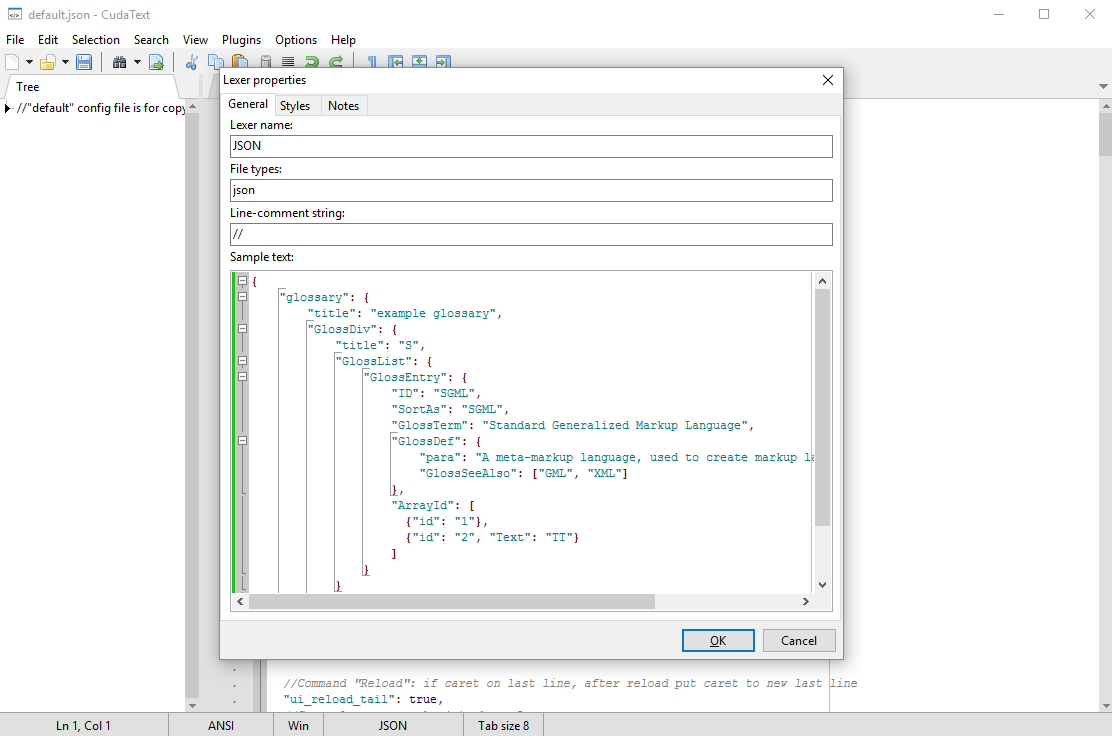Collapse the "glossary" fold marker in sample text
The height and width of the screenshot is (736, 1112).
pyautogui.click(x=242, y=297)
